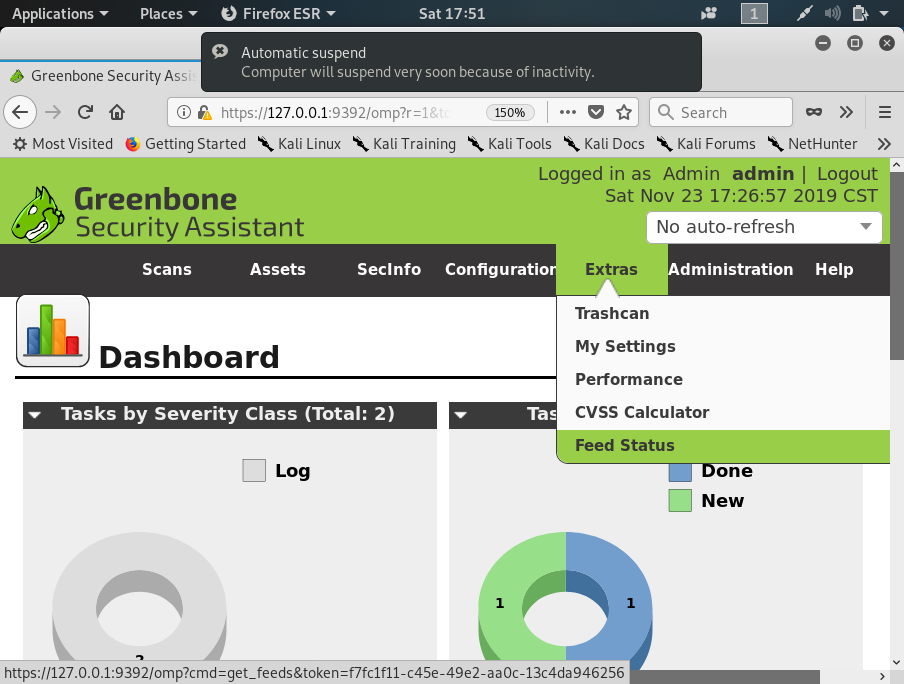Viewport: 904px width, 684px height.
Task: Click the admin username link
Action: point(763,174)
